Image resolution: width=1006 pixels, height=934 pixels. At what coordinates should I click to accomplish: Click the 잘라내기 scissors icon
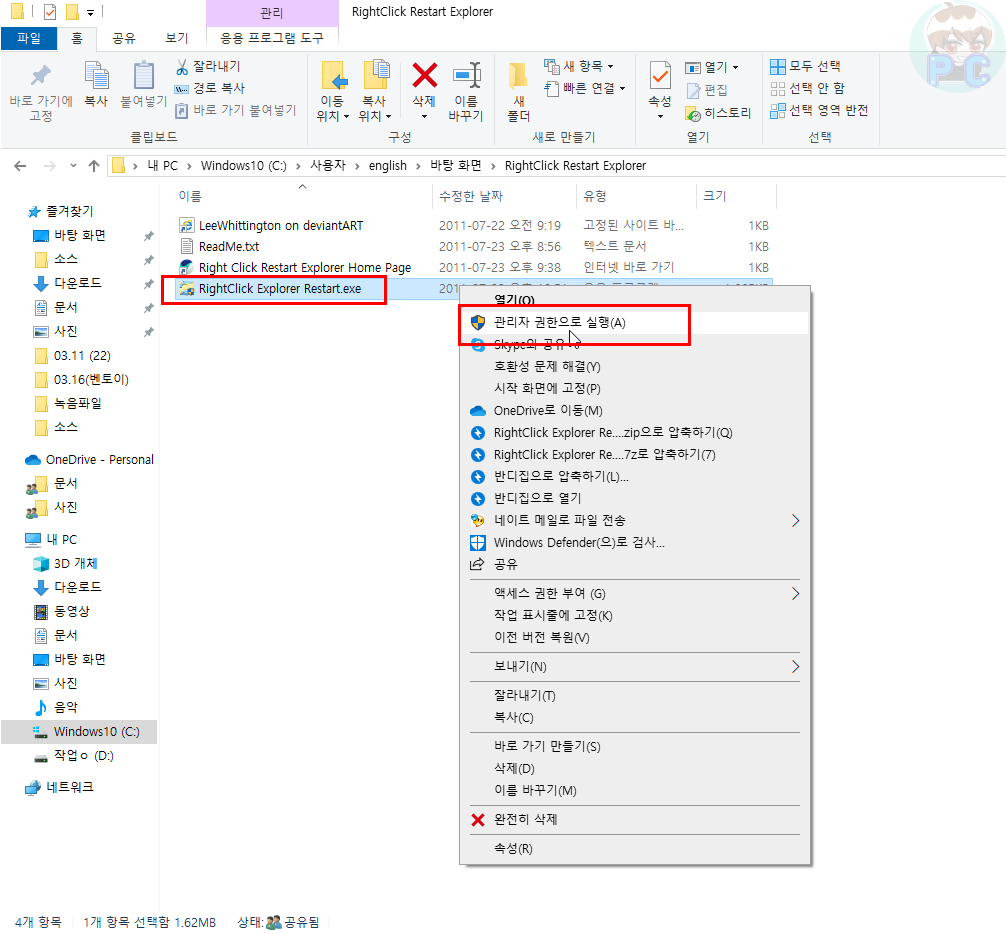click(182, 66)
